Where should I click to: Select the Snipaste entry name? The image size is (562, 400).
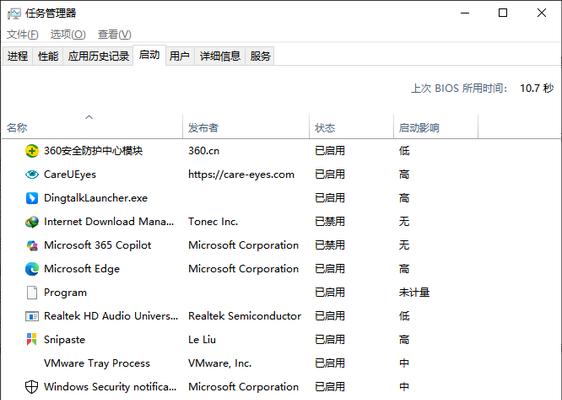point(65,339)
